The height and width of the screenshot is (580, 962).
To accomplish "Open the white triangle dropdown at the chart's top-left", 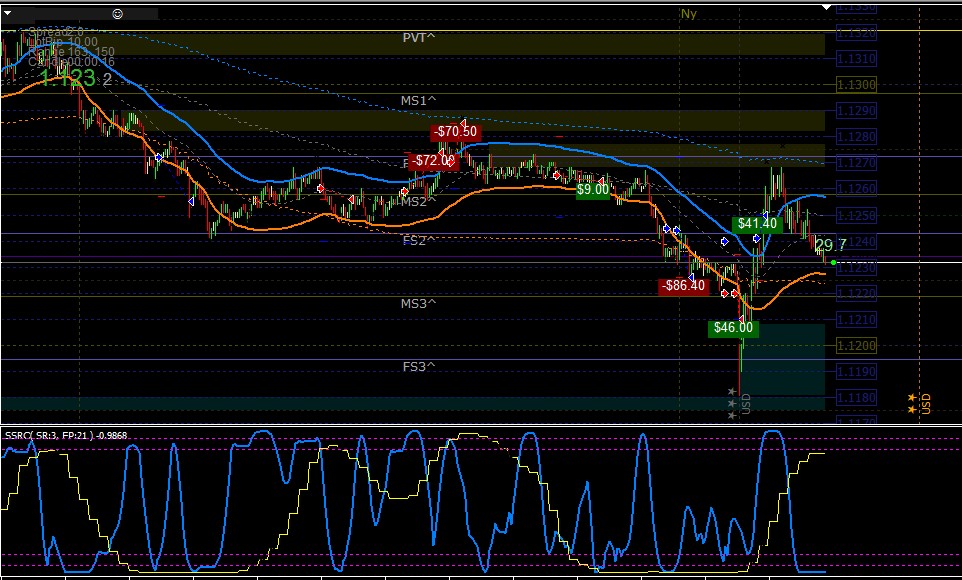I will (7, 13).
